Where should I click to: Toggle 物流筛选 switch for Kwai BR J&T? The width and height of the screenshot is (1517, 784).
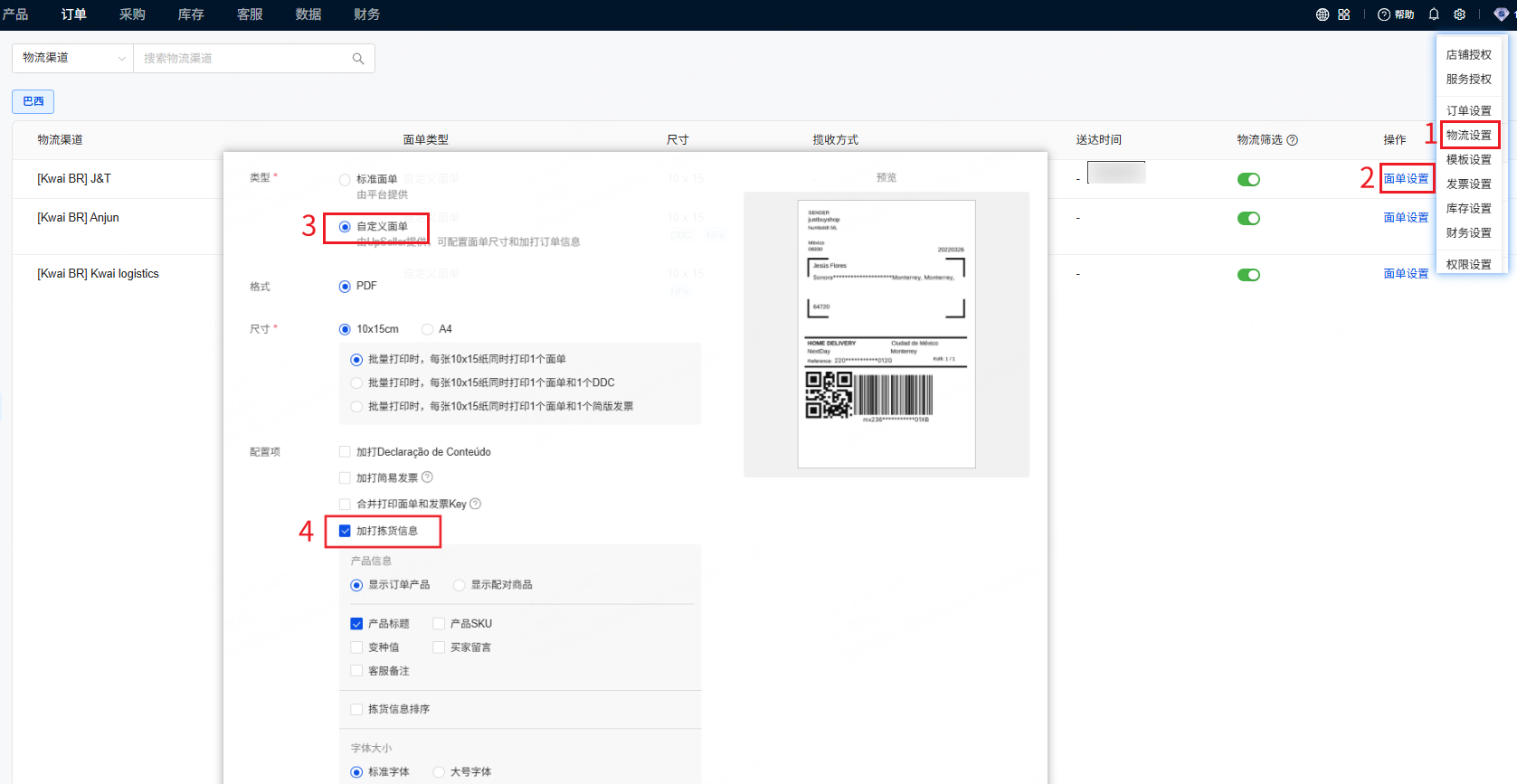[x=1248, y=179]
